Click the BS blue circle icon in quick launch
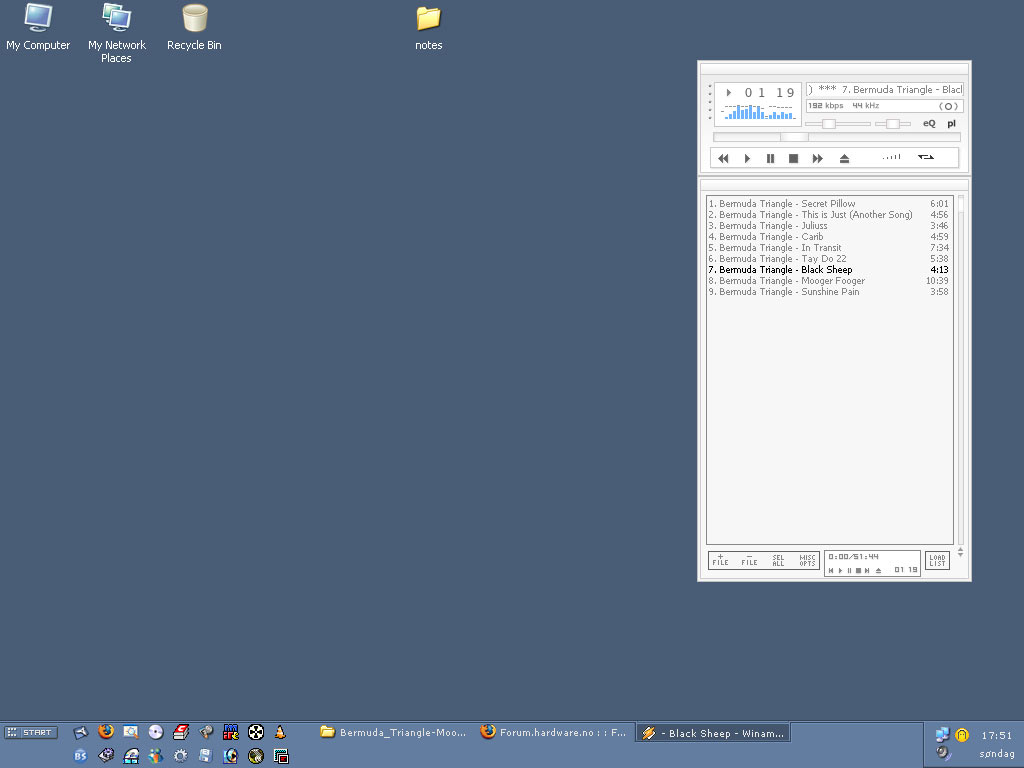 click(x=80, y=756)
